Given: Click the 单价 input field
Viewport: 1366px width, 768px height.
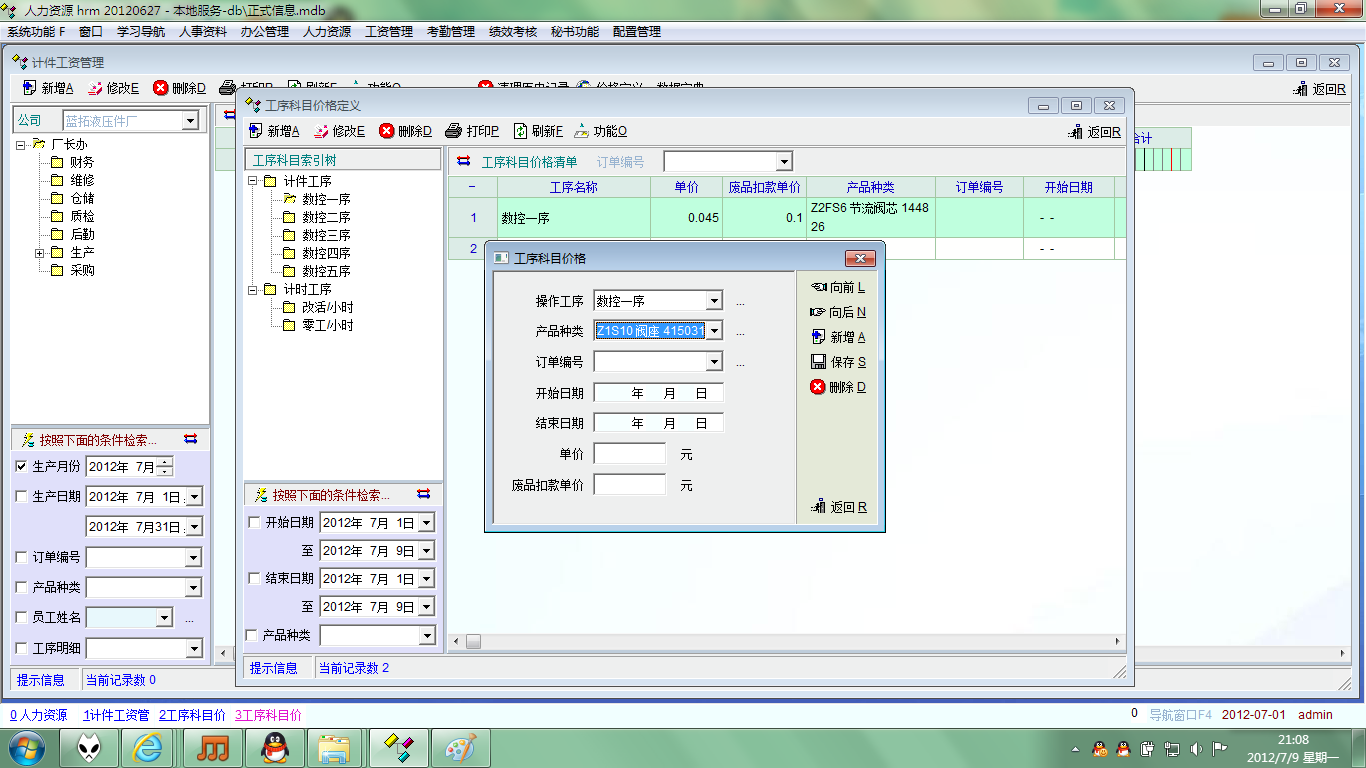Looking at the screenshot, I should pos(629,454).
